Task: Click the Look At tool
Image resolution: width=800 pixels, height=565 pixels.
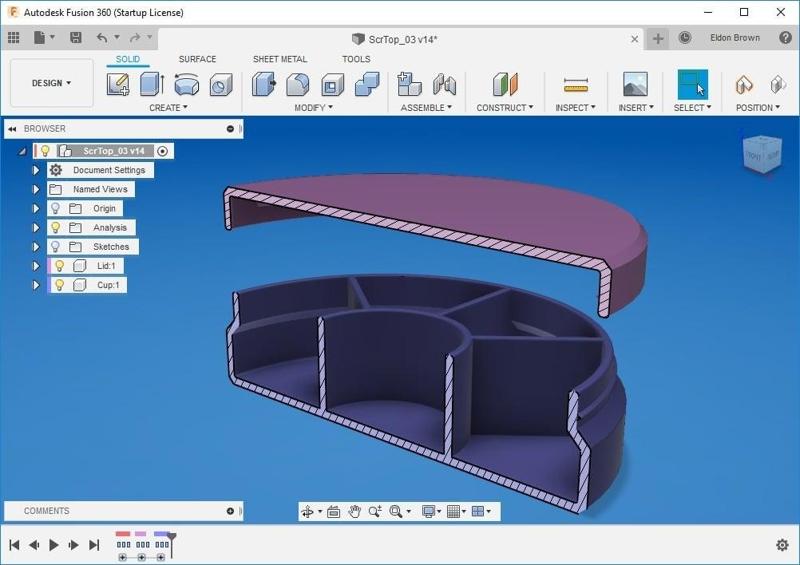Action: click(x=334, y=511)
